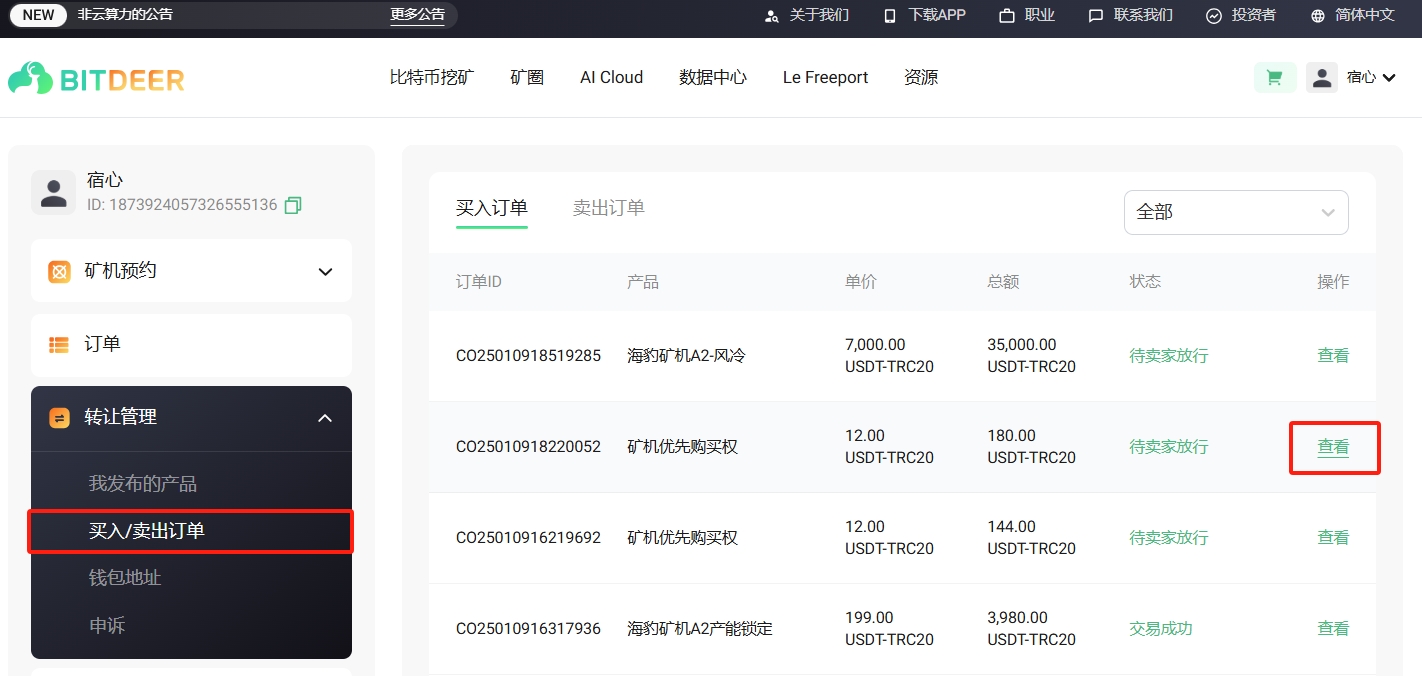Viewport: 1422px width, 676px height.
Task: Copy the user ID with copy icon
Action: point(293,205)
